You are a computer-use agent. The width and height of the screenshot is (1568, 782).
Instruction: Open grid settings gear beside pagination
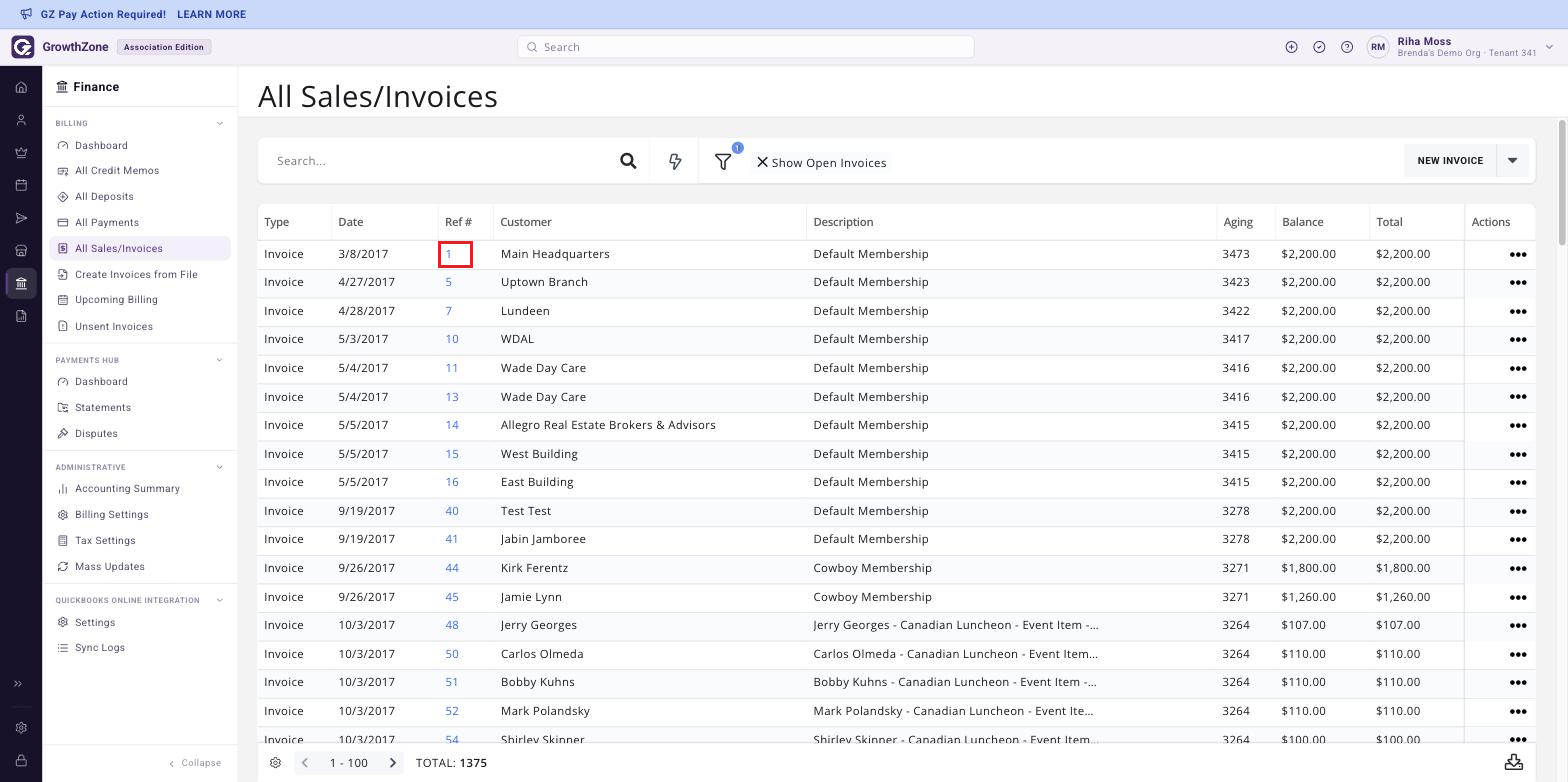tap(276, 763)
